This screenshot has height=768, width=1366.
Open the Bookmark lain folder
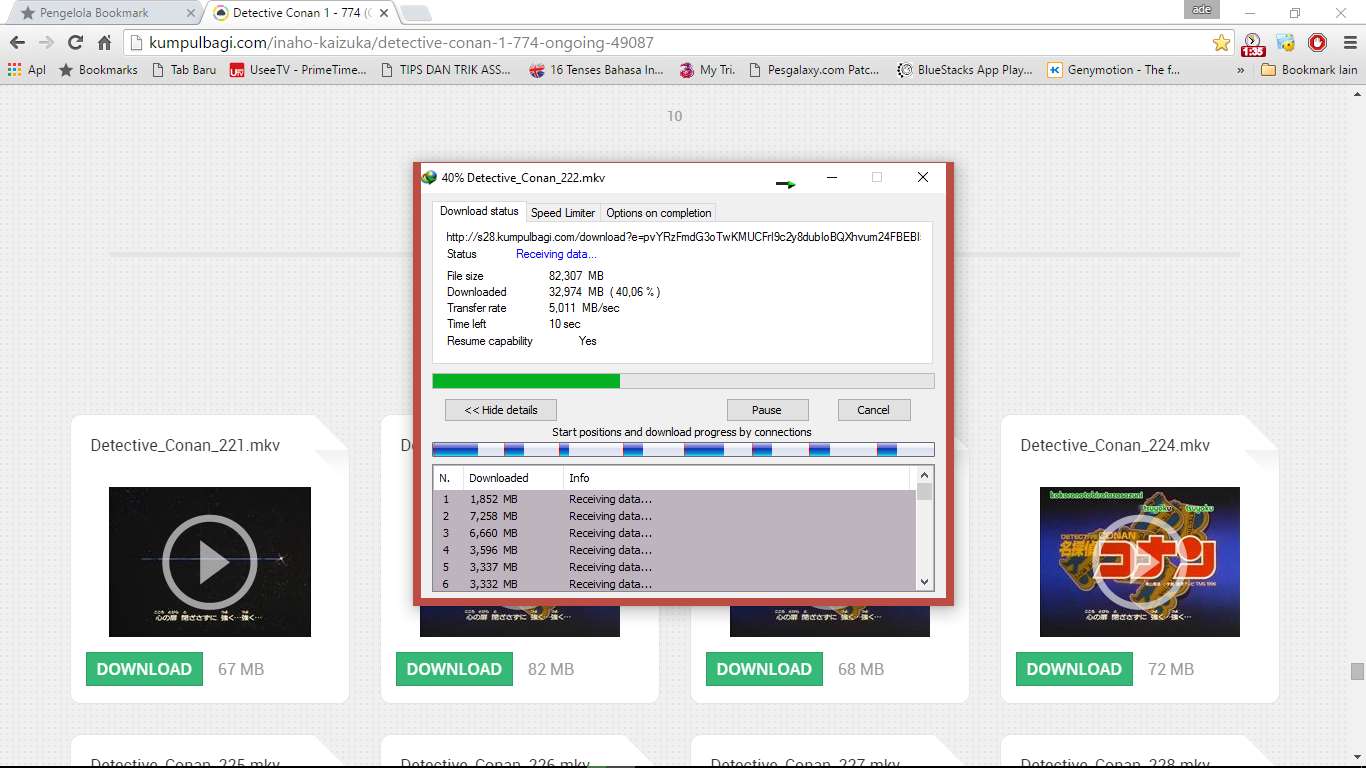(1309, 70)
